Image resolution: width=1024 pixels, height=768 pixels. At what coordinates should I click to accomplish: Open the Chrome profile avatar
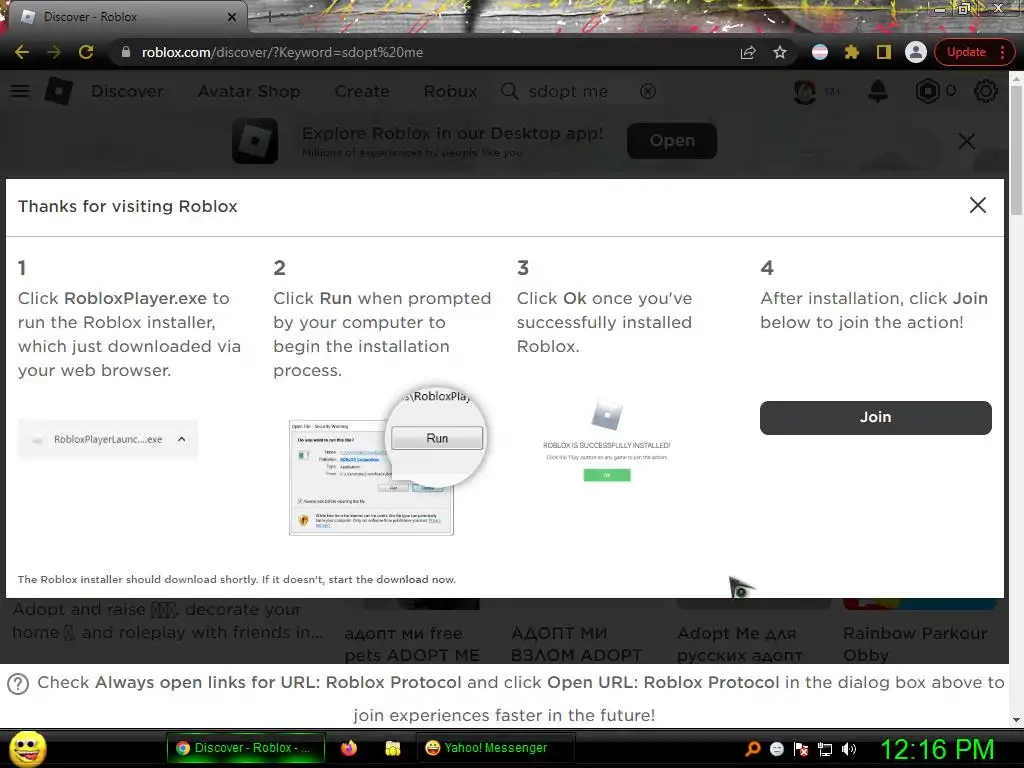tap(916, 52)
